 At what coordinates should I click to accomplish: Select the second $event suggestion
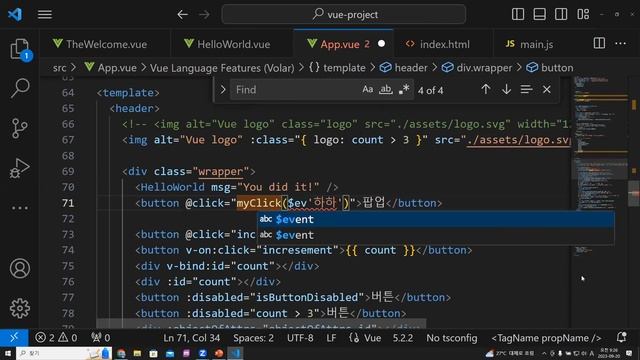(x=436, y=235)
